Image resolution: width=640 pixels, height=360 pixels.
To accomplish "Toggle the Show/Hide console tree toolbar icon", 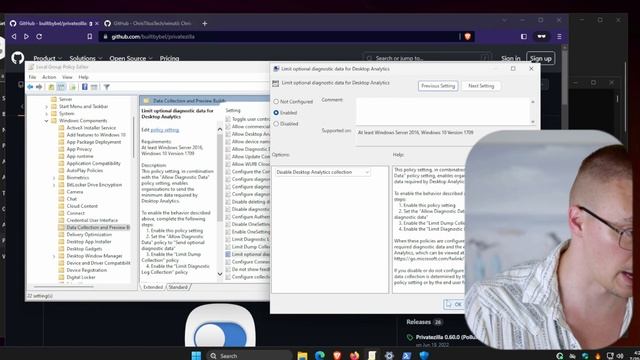I will tap(61, 87).
